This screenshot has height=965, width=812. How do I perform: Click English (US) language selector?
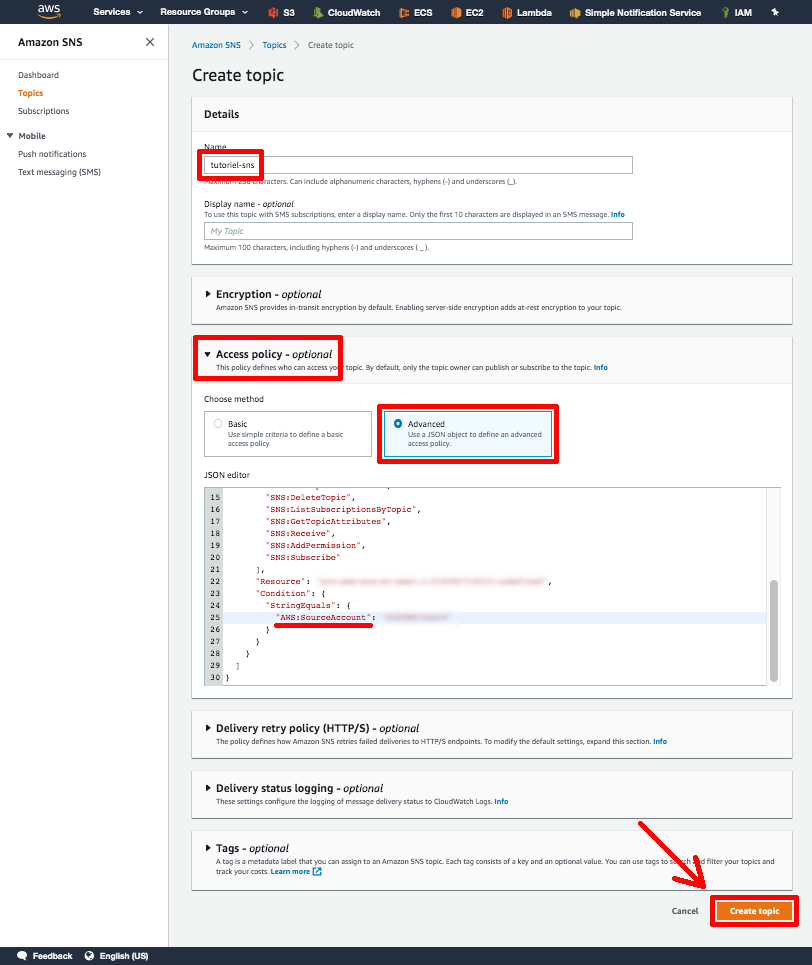pos(124,956)
